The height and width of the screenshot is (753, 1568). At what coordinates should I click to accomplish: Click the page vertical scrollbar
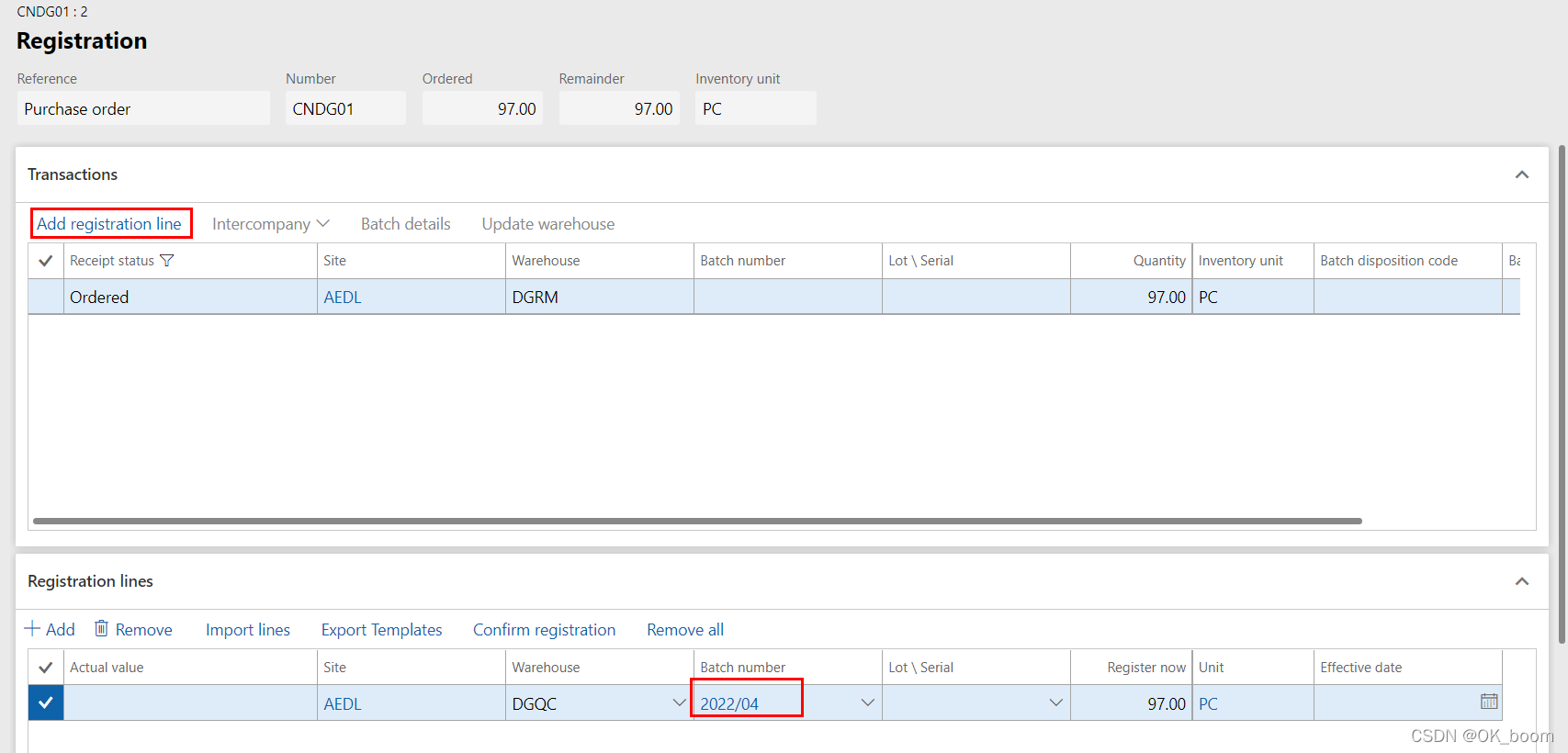coord(1561,395)
